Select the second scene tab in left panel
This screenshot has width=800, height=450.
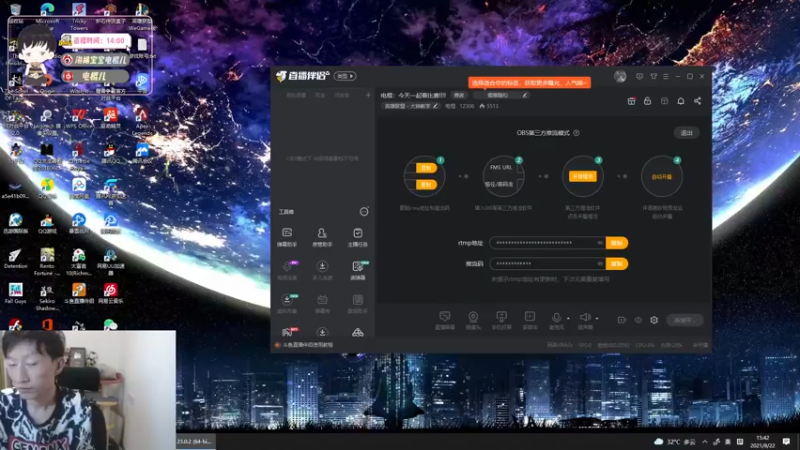pyautogui.click(x=320, y=95)
